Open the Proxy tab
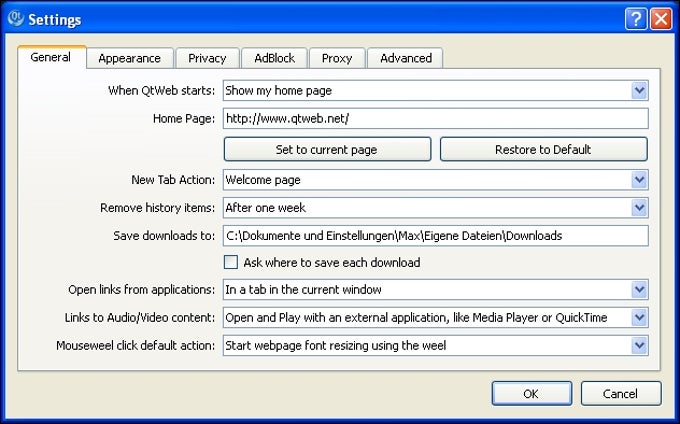Image resolution: width=680 pixels, height=424 pixels. 337,58
